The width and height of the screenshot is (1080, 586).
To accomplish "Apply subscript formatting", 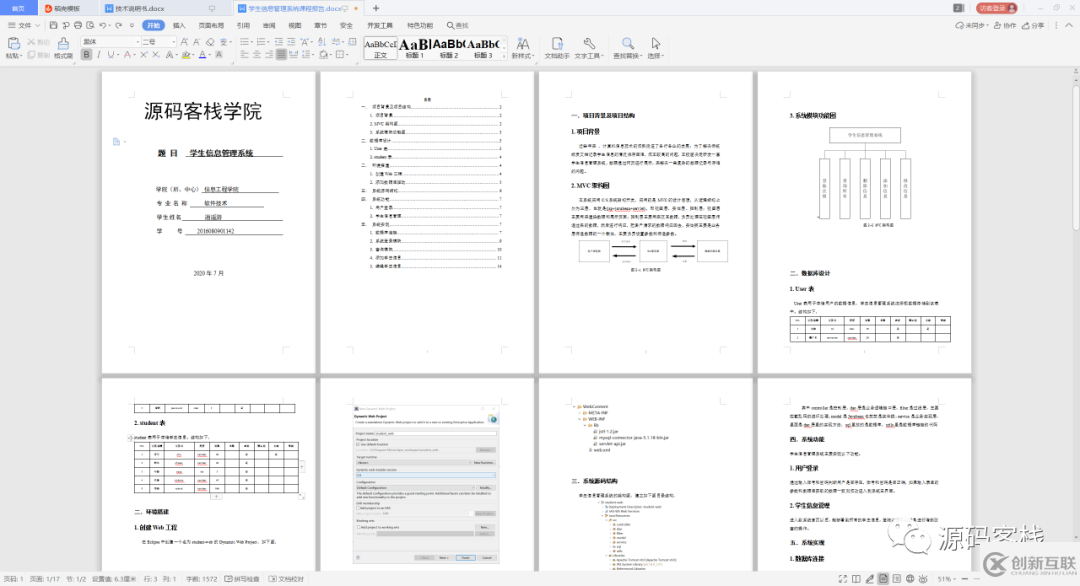I will (x=156, y=54).
